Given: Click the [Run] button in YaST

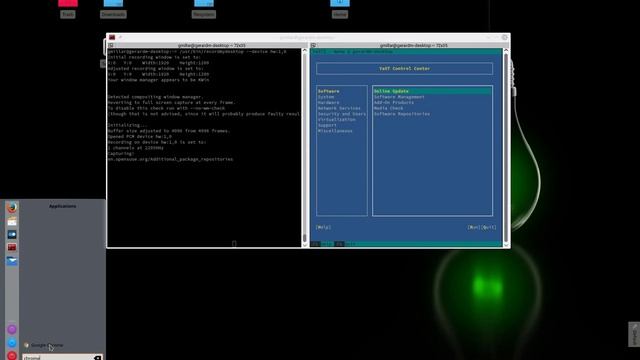Looking at the screenshot, I should click(474, 227).
